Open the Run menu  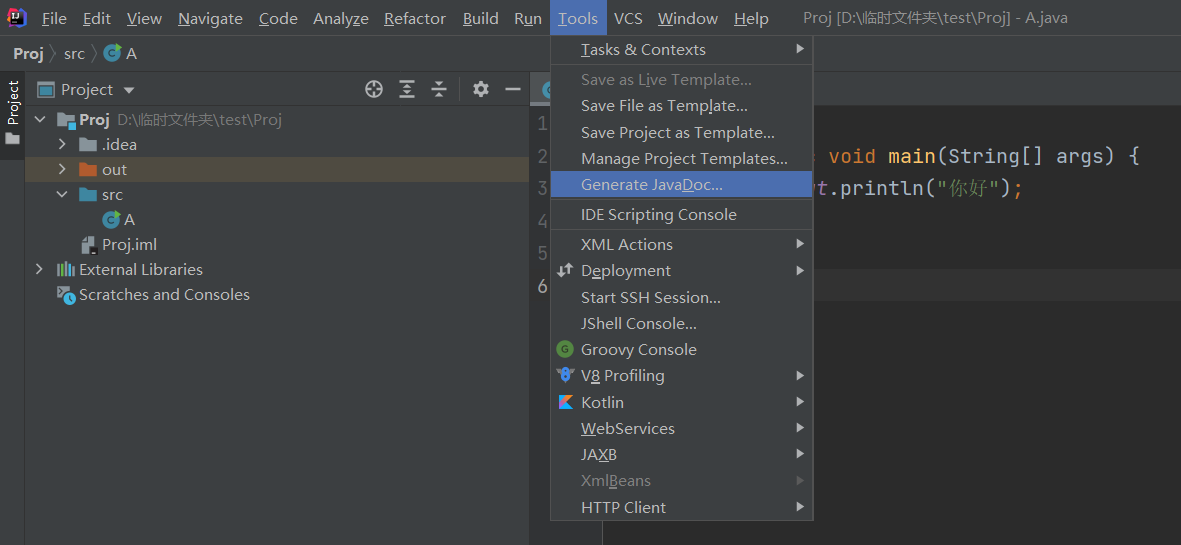pyautogui.click(x=528, y=18)
